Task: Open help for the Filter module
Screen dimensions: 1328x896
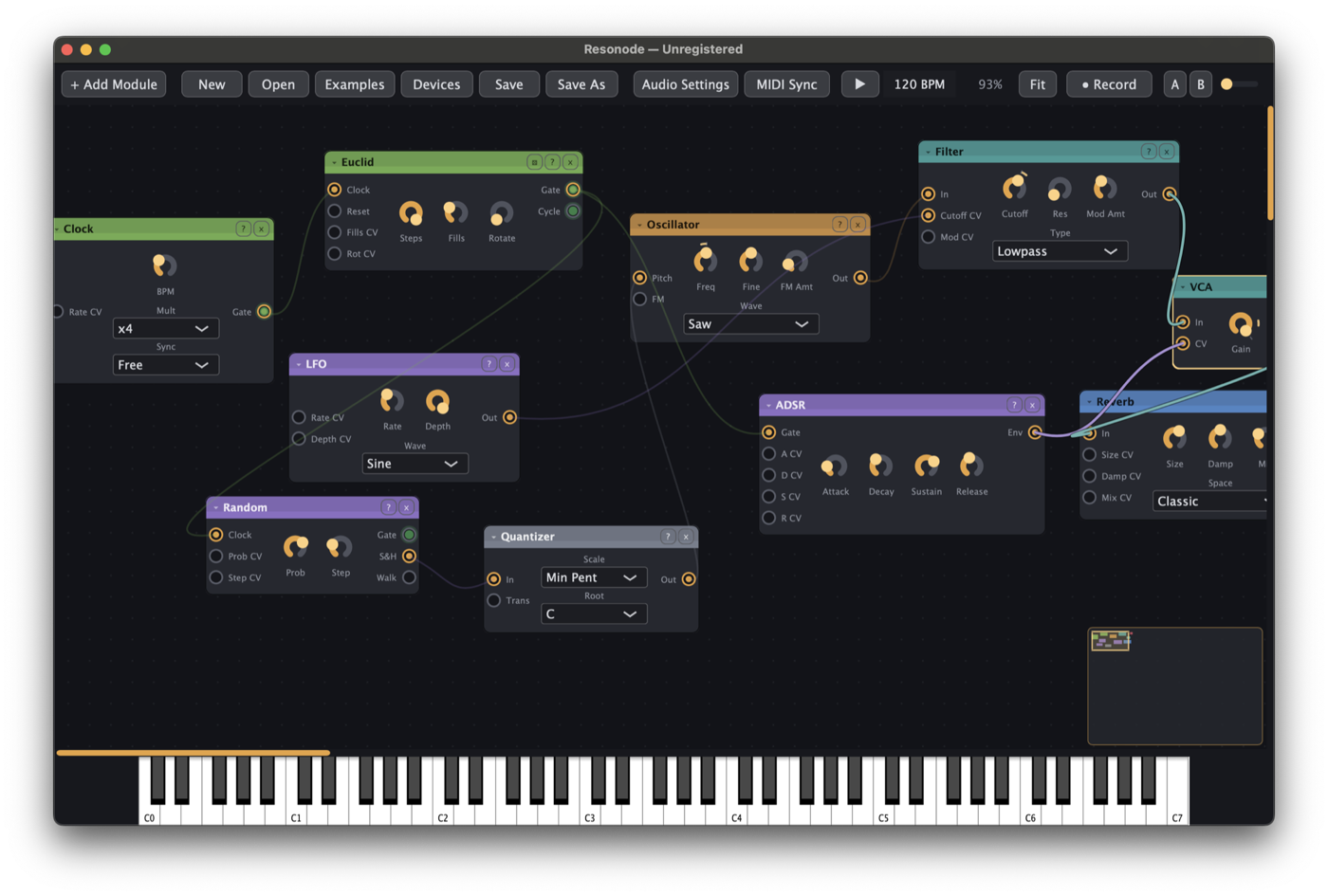Action: coord(1149,152)
